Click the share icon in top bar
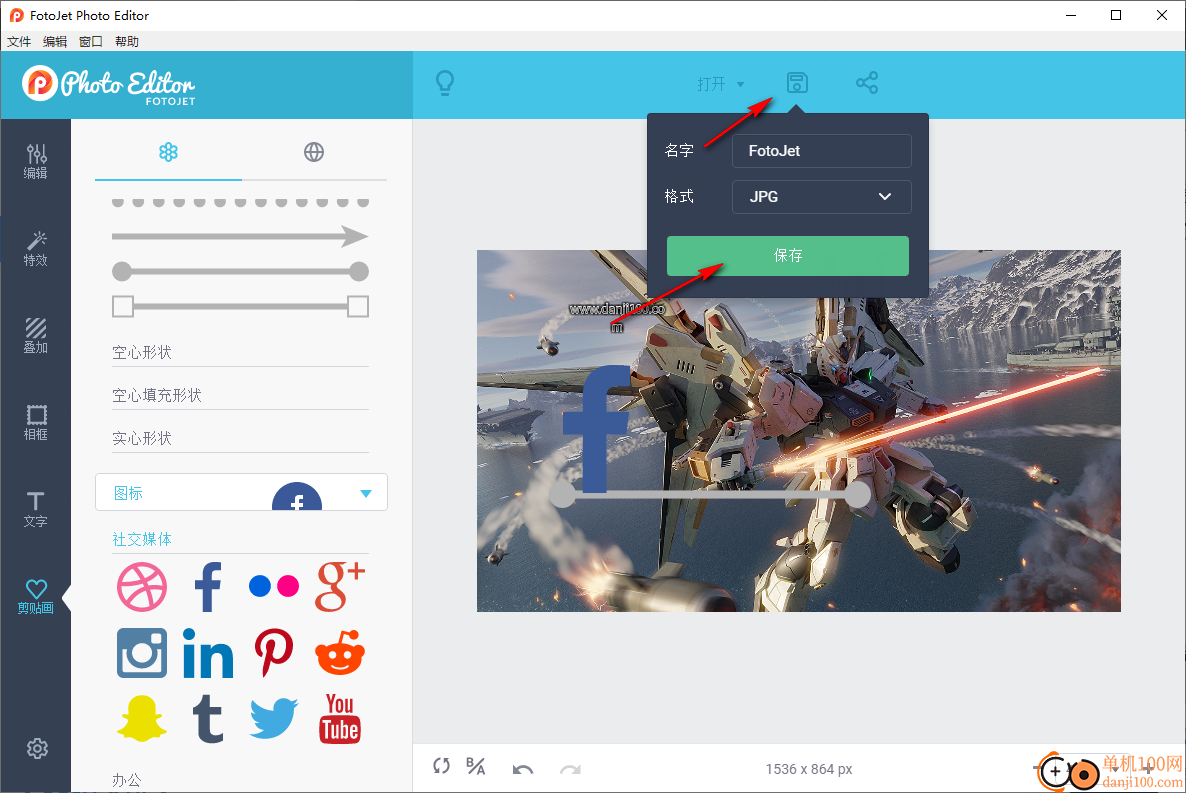This screenshot has width=1186, height=793. 867,82
